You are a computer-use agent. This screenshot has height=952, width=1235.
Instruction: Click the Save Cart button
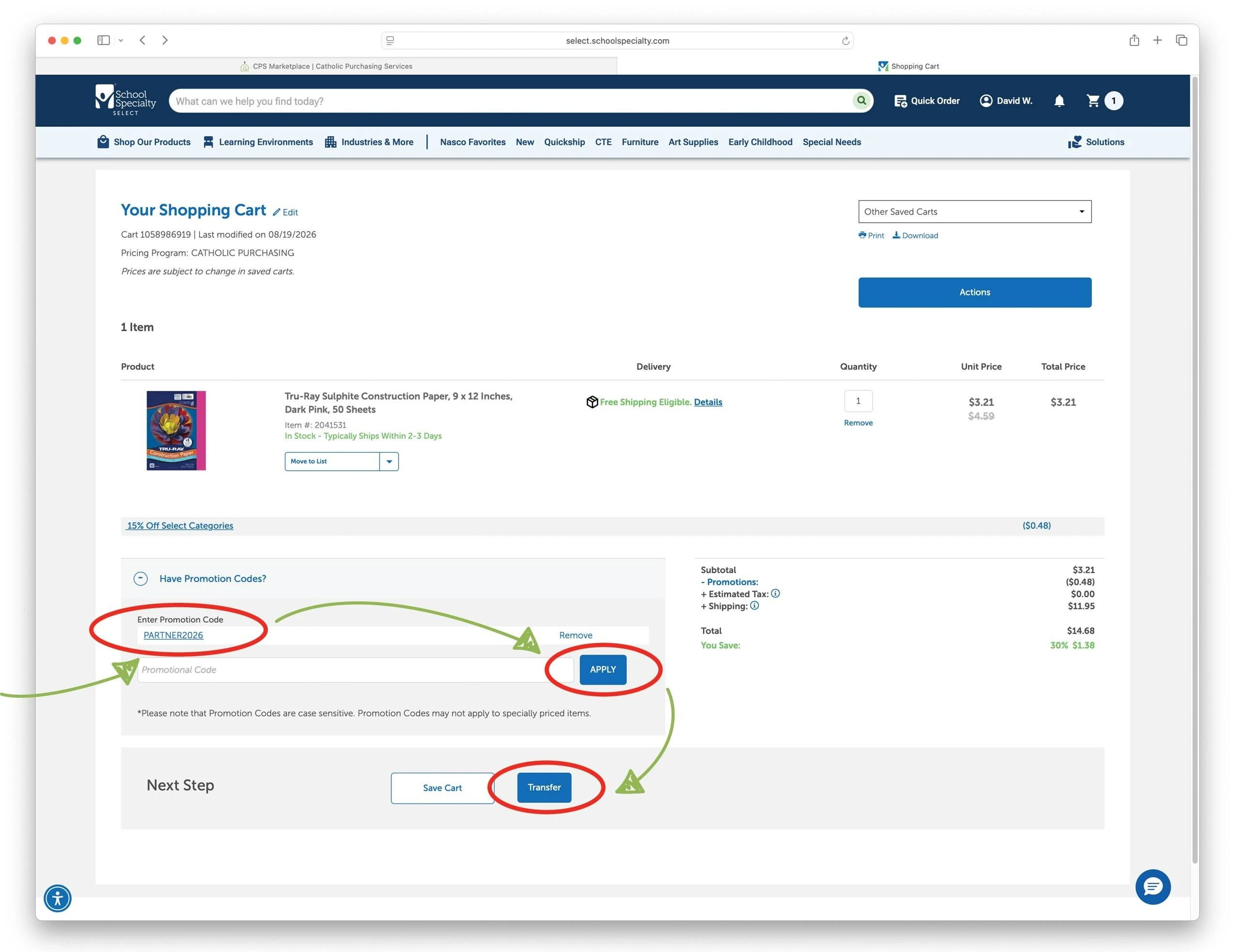click(442, 787)
